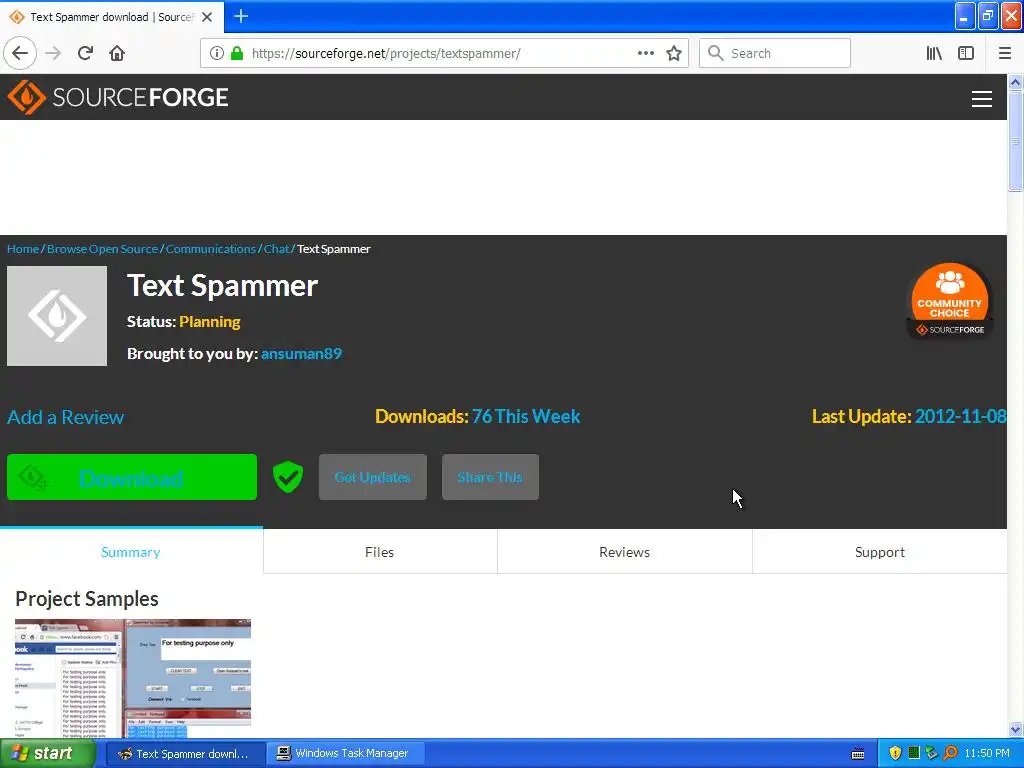The image size is (1024, 768).
Task: Click the Firefox Search input field
Action: click(x=775, y=53)
